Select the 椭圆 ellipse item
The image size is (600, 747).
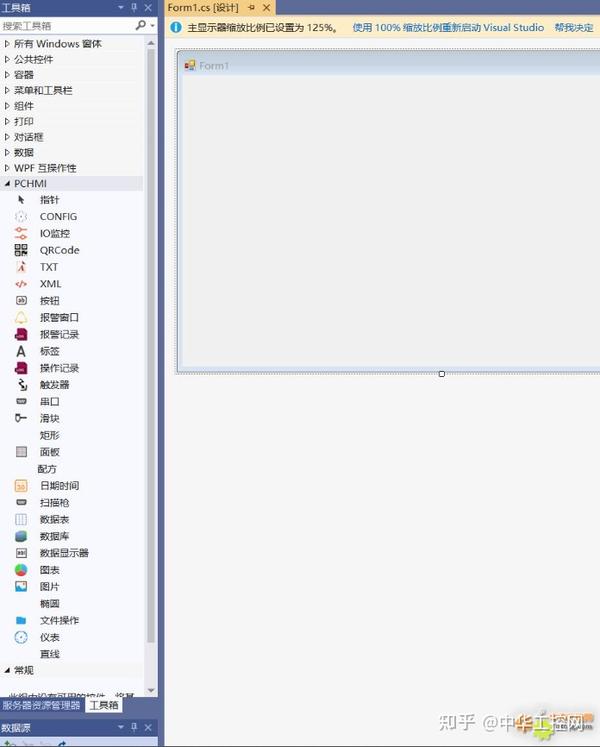50,604
